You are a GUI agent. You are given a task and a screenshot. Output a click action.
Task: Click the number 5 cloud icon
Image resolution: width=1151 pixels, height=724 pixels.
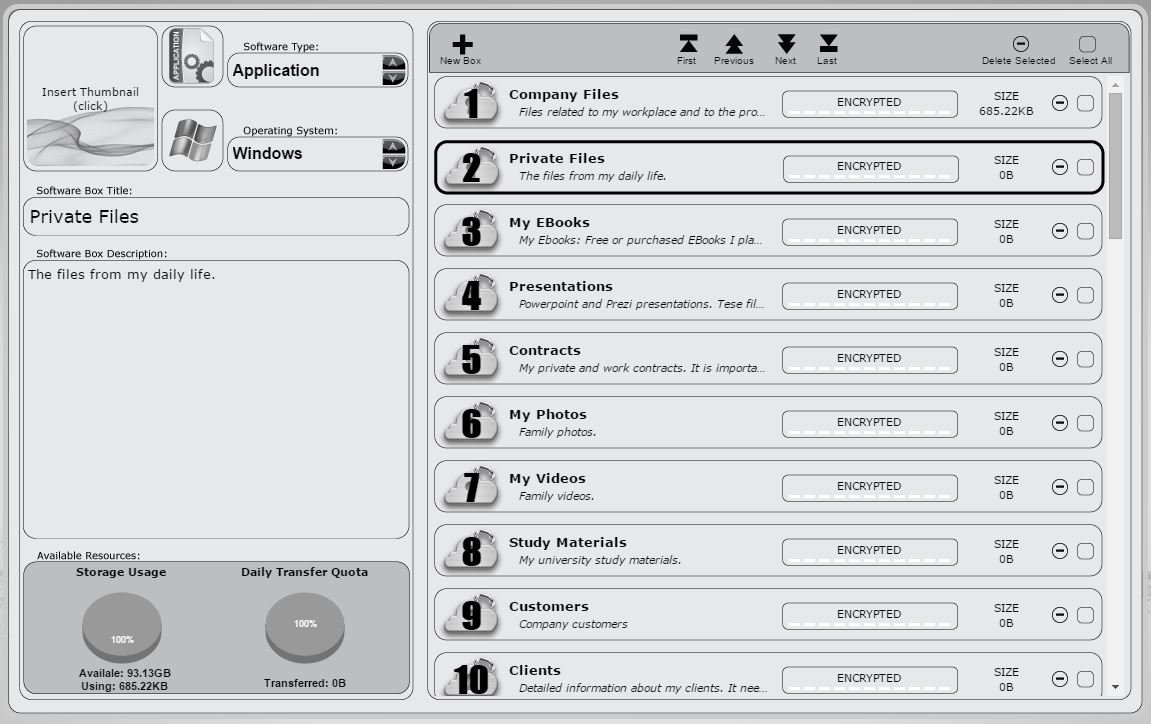tap(471, 359)
